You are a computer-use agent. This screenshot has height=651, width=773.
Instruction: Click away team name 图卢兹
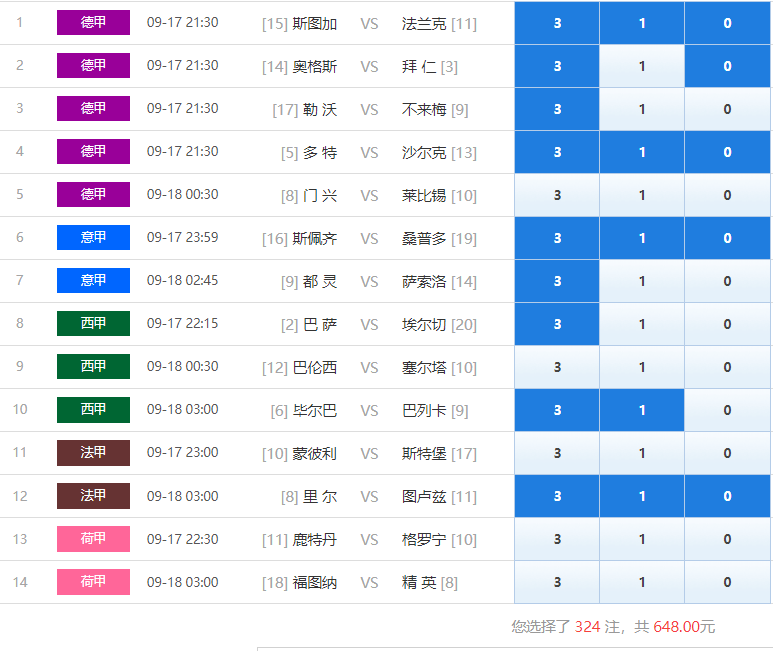(424, 497)
